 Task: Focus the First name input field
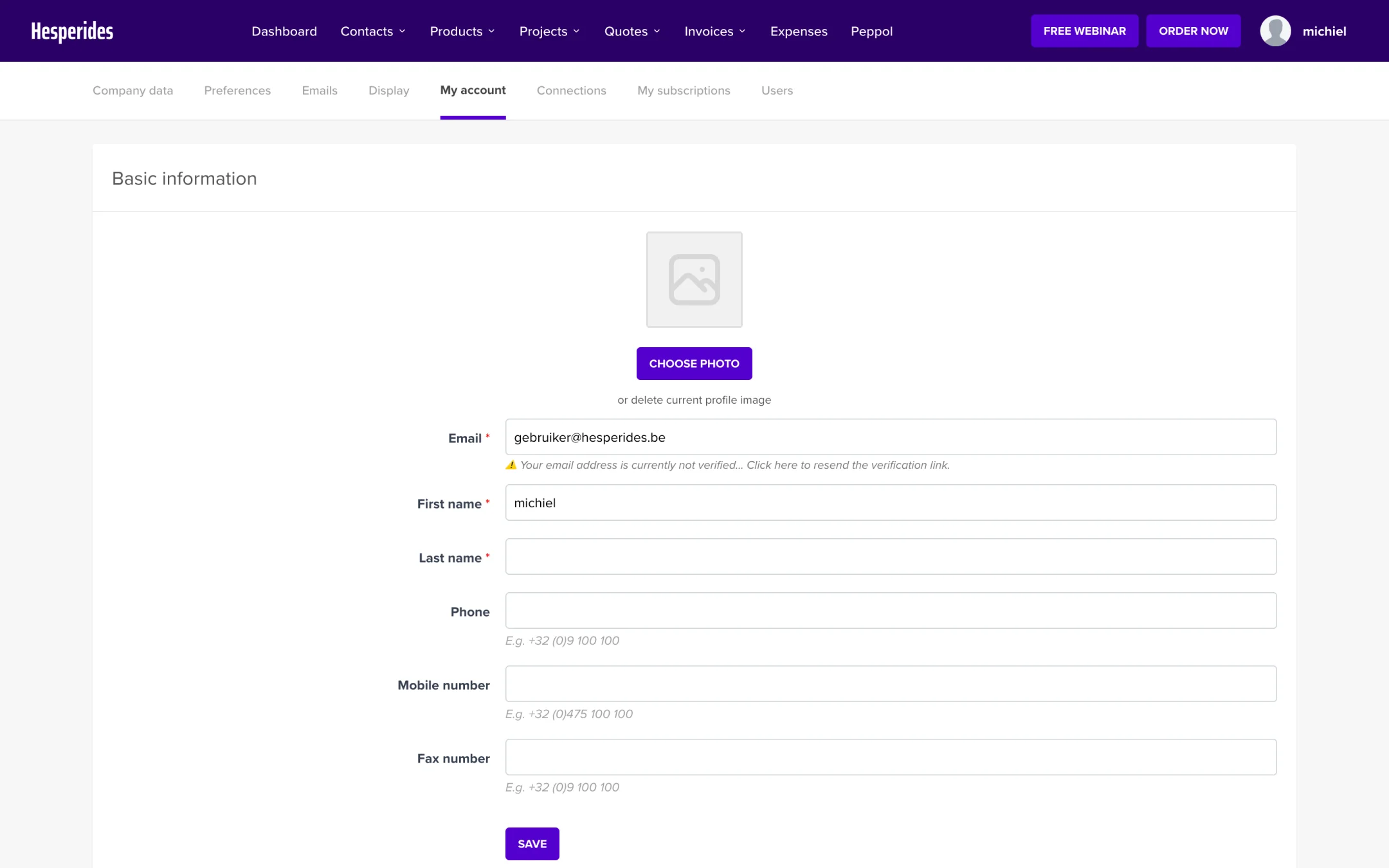[891, 503]
